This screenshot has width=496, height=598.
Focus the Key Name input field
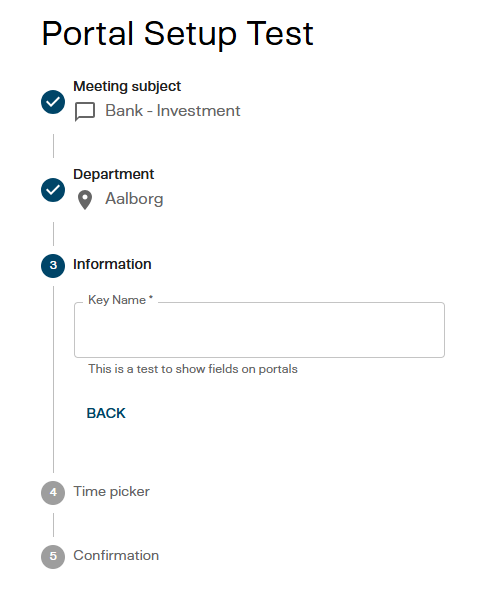[x=259, y=330]
